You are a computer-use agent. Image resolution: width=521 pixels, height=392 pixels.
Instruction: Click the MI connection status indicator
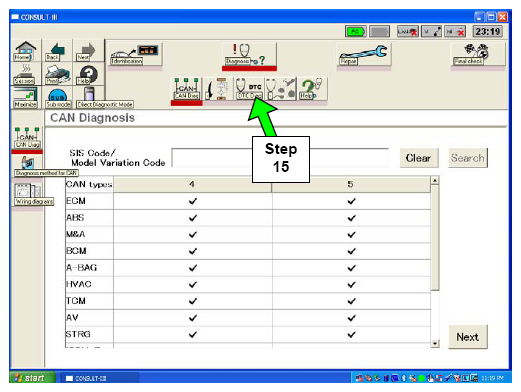coord(455,32)
